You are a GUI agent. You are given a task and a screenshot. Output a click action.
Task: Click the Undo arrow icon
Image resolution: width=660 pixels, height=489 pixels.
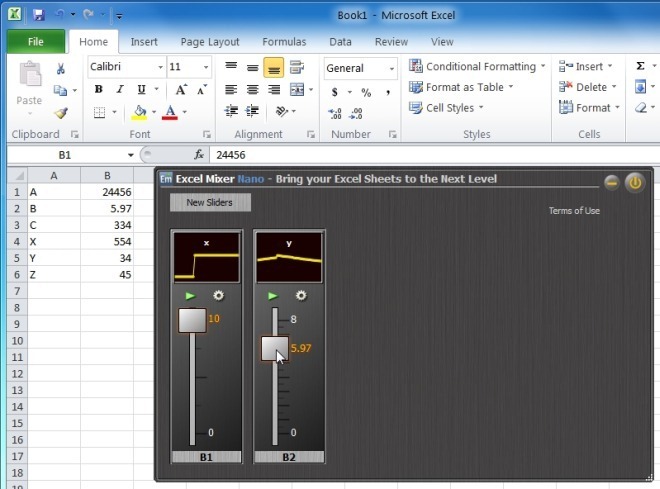point(60,15)
